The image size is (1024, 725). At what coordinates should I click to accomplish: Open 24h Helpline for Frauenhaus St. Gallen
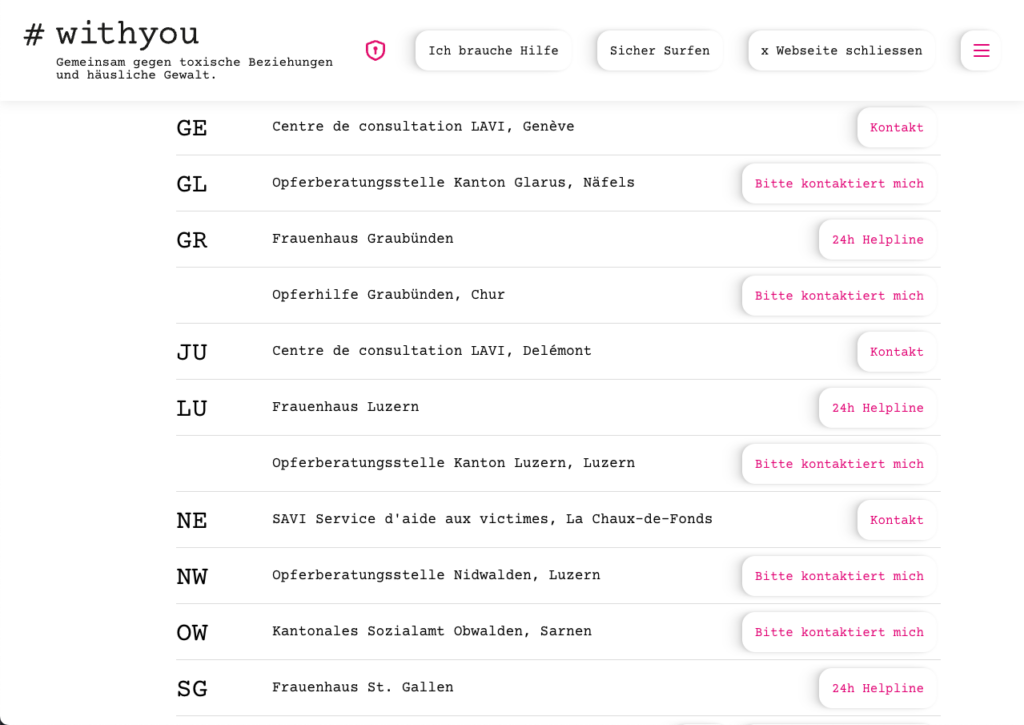(877, 688)
